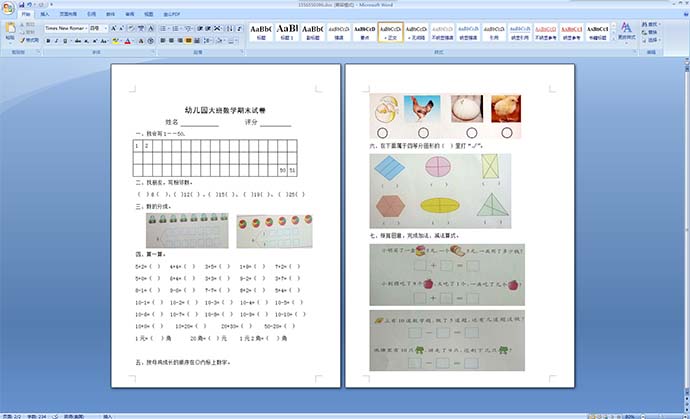Insert enclosed character icon
The height and width of the screenshot is (419, 690).
(x=150, y=41)
